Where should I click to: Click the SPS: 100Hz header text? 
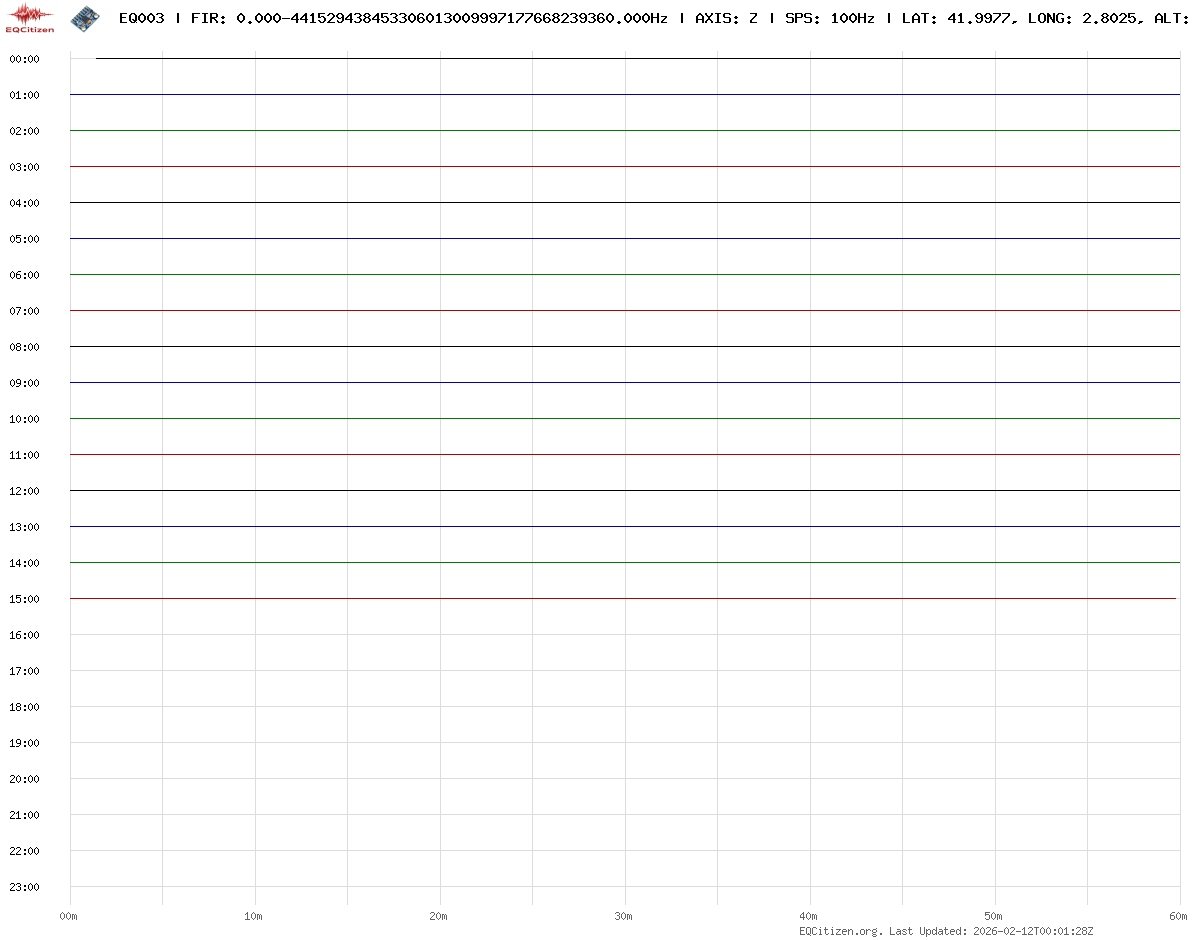(x=829, y=18)
